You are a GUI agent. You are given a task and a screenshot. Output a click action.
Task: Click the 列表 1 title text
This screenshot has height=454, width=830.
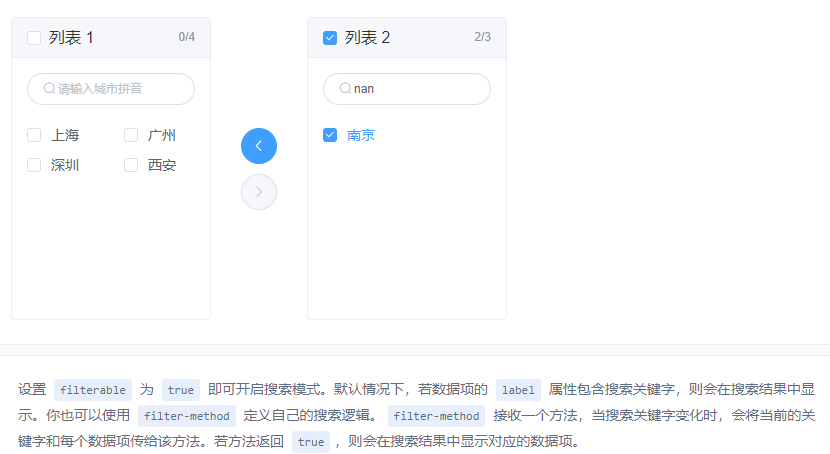click(x=71, y=38)
